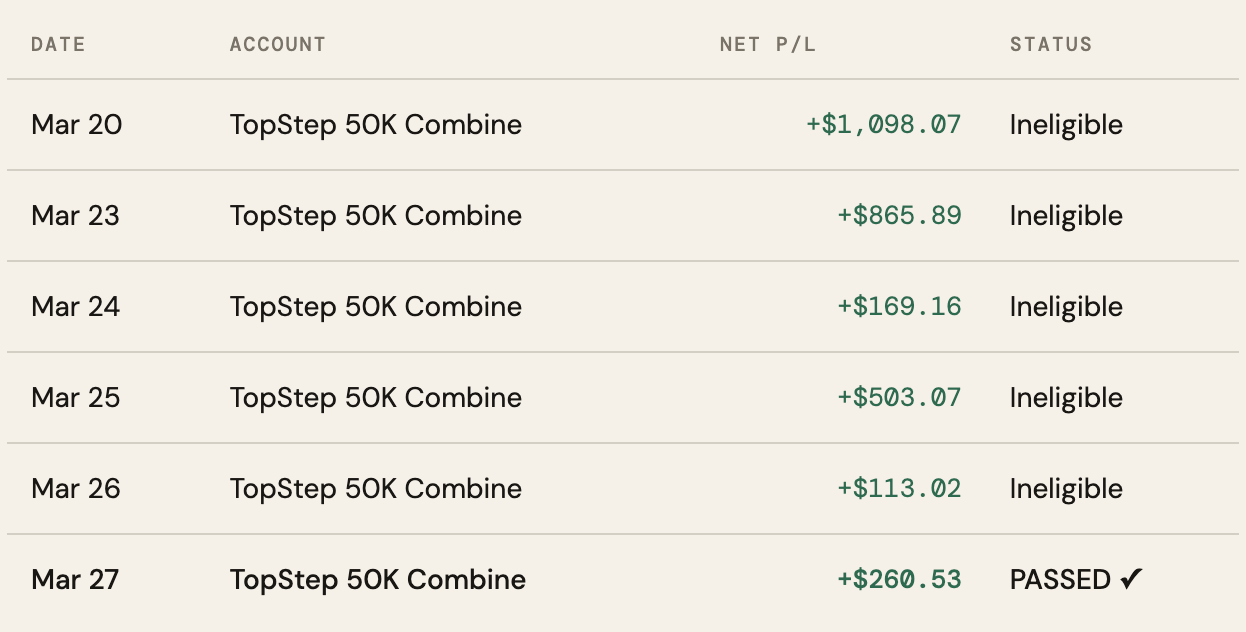This screenshot has width=1246, height=632.
Task: Open the Mar 23 TopStep 50K Combine account
Action: [x=375, y=216]
